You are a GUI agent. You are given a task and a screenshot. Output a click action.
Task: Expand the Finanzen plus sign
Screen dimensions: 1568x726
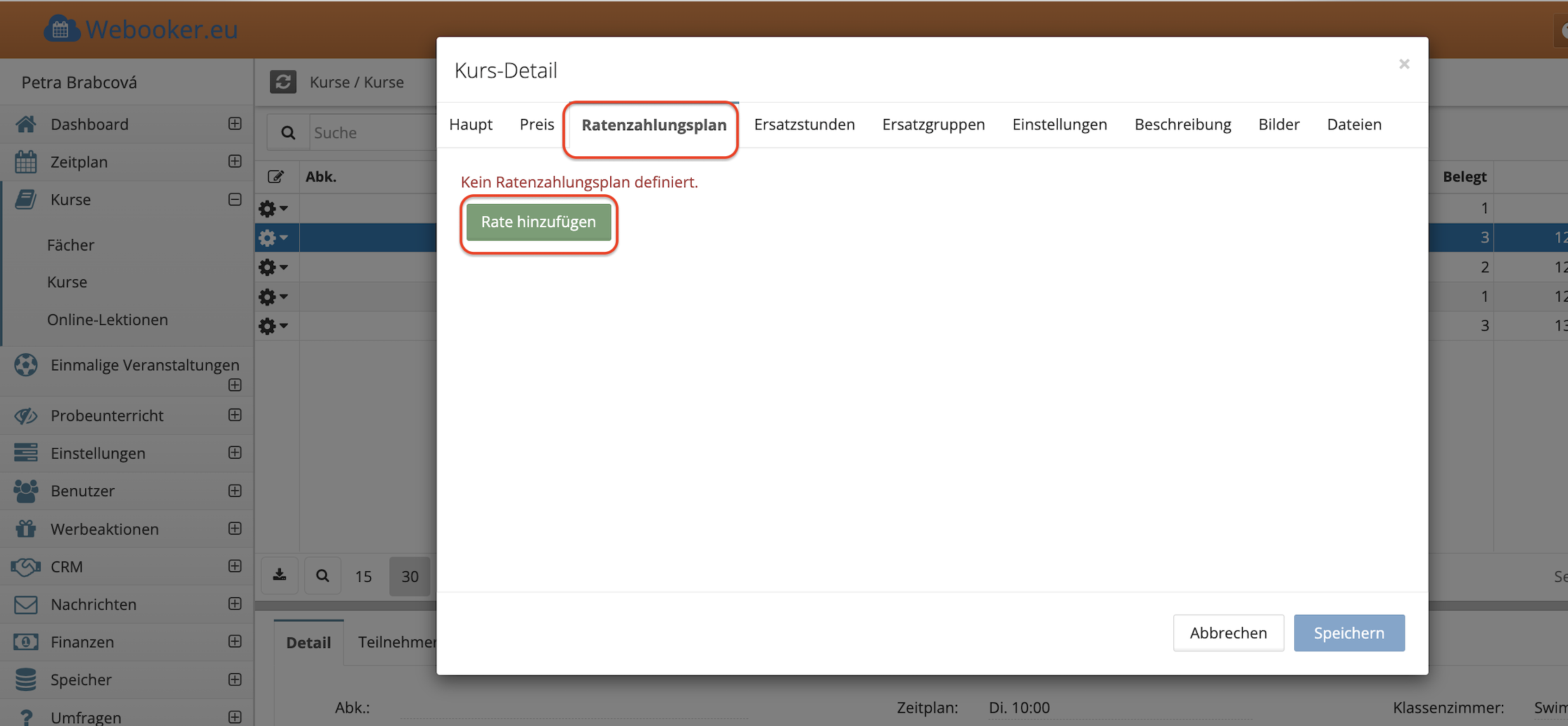click(235, 642)
